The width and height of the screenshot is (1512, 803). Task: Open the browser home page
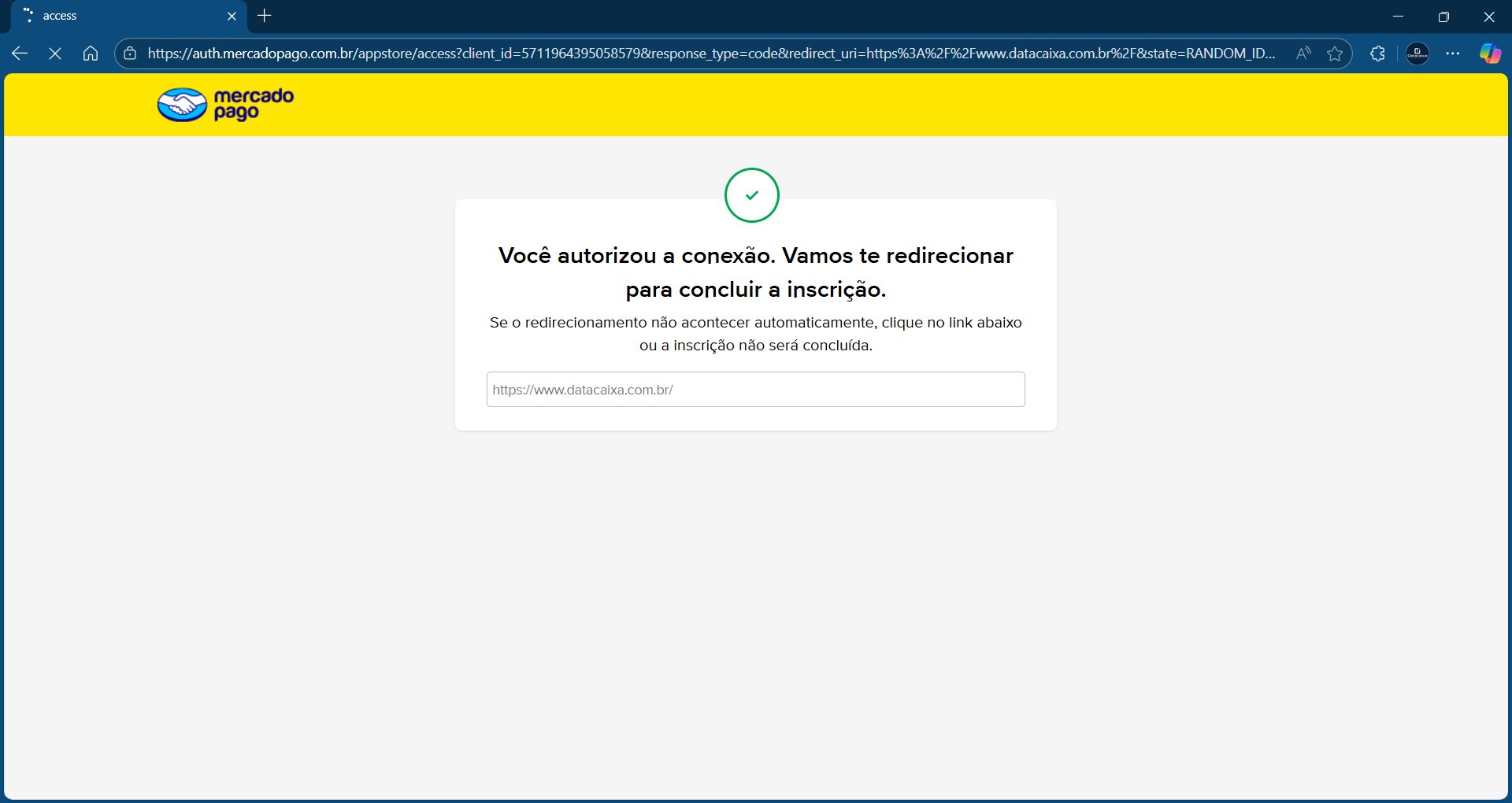point(91,53)
